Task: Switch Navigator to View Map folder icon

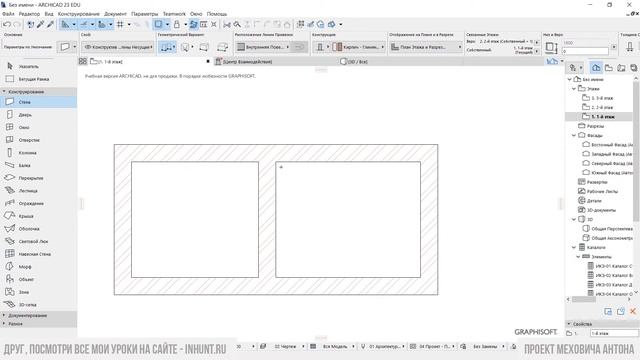Action: coord(609,68)
